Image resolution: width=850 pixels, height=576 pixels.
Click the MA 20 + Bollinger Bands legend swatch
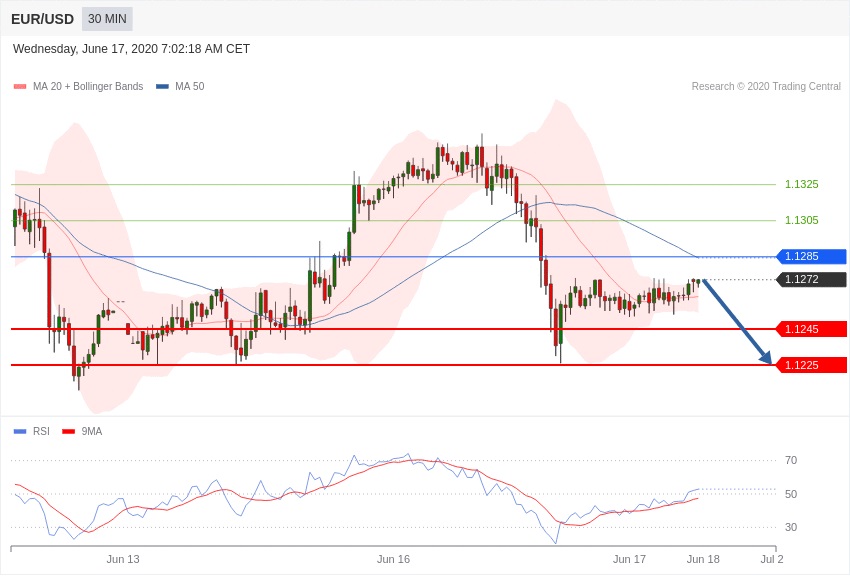pyautogui.click(x=20, y=87)
